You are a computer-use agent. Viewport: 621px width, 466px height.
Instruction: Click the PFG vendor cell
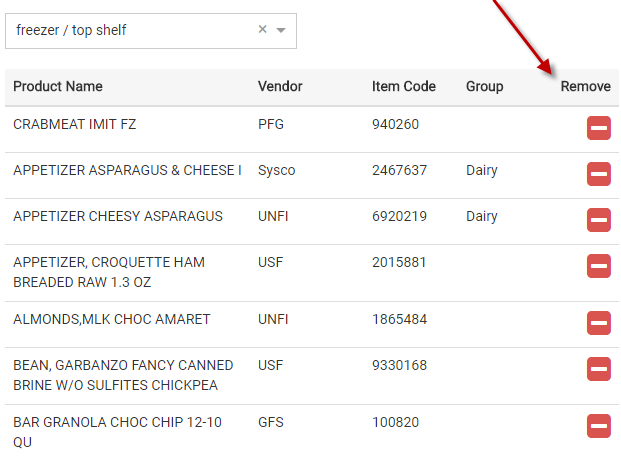270,125
